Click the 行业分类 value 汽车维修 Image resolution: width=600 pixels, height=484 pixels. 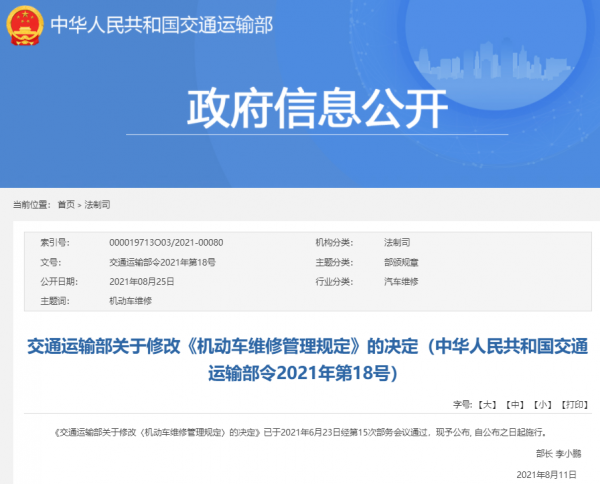[x=400, y=281]
